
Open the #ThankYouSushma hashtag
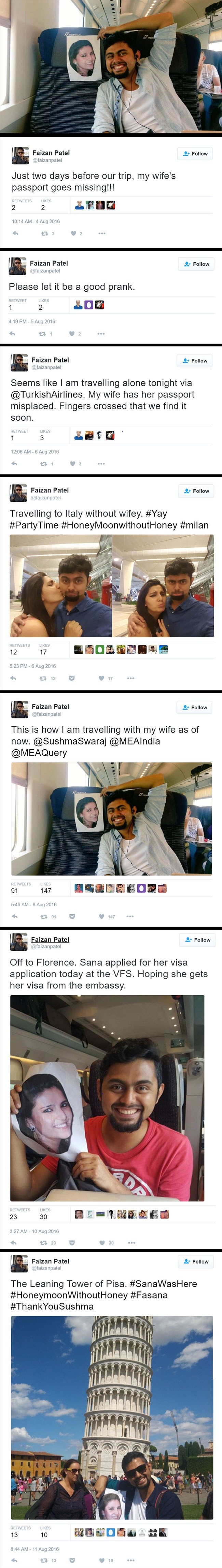point(52,1306)
